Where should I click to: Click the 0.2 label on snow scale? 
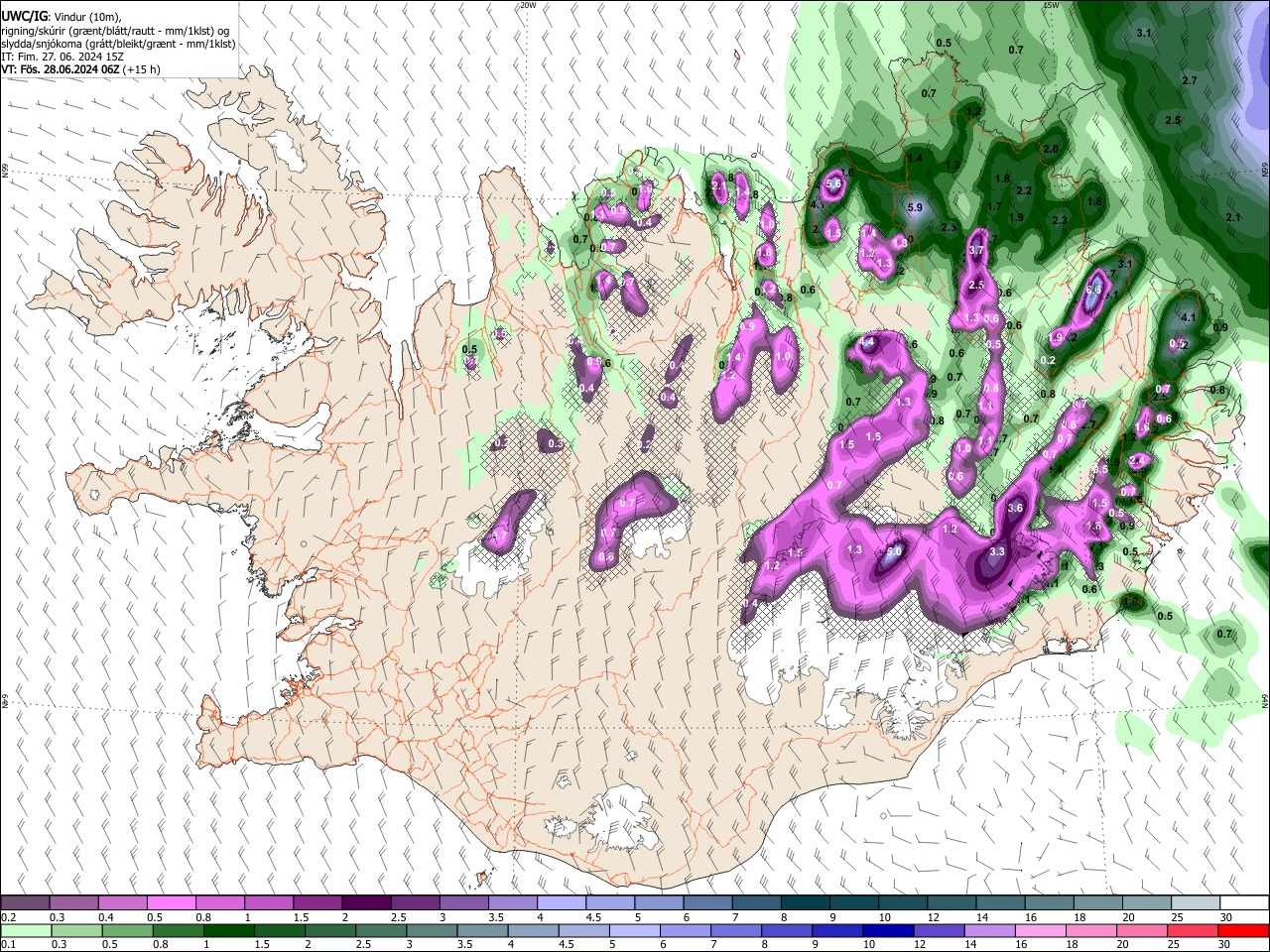[x=8, y=917]
